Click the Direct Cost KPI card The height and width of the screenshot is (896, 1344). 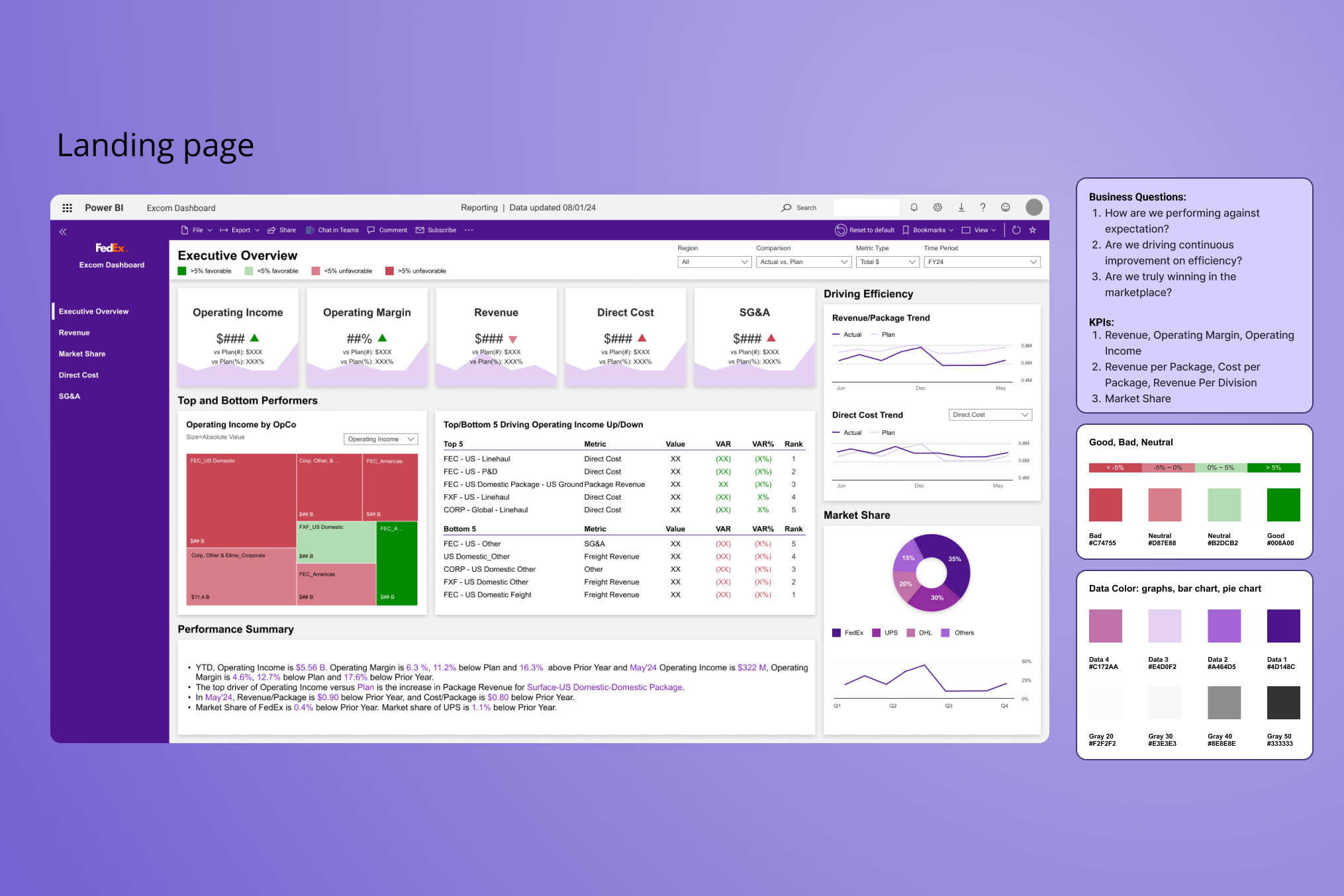point(625,337)
